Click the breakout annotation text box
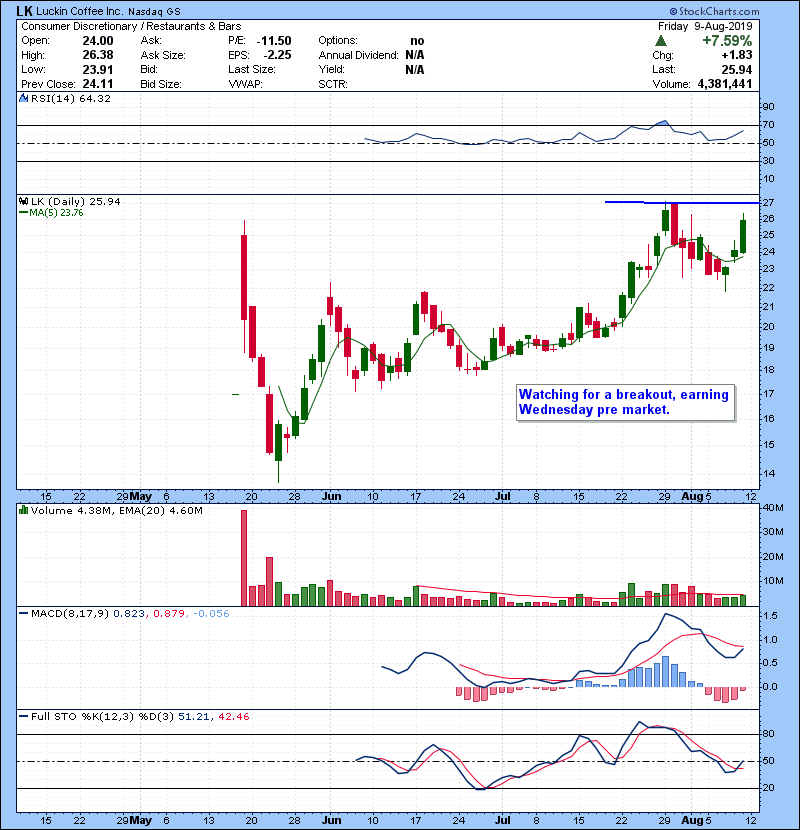The height and width of the screenshot is (830, 800). 625,402
